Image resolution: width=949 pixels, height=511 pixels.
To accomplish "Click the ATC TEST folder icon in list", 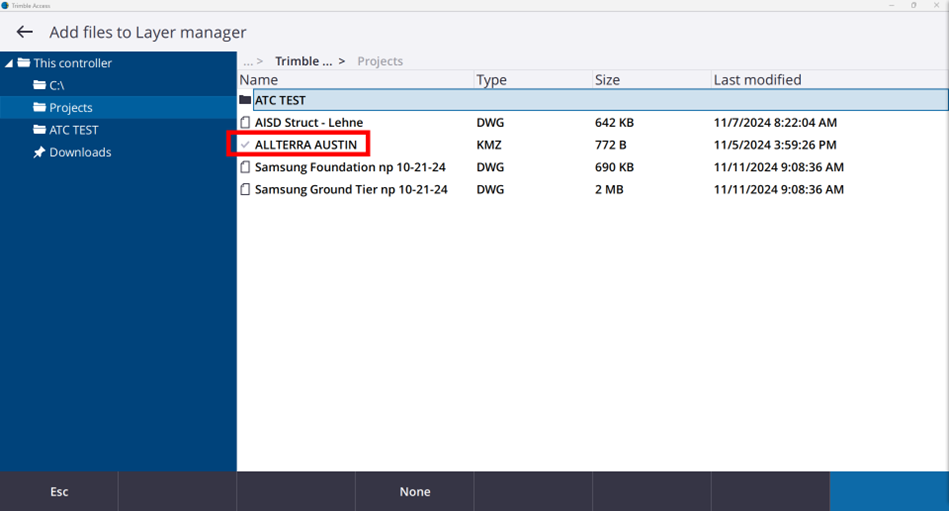I will tap(245, 100).
